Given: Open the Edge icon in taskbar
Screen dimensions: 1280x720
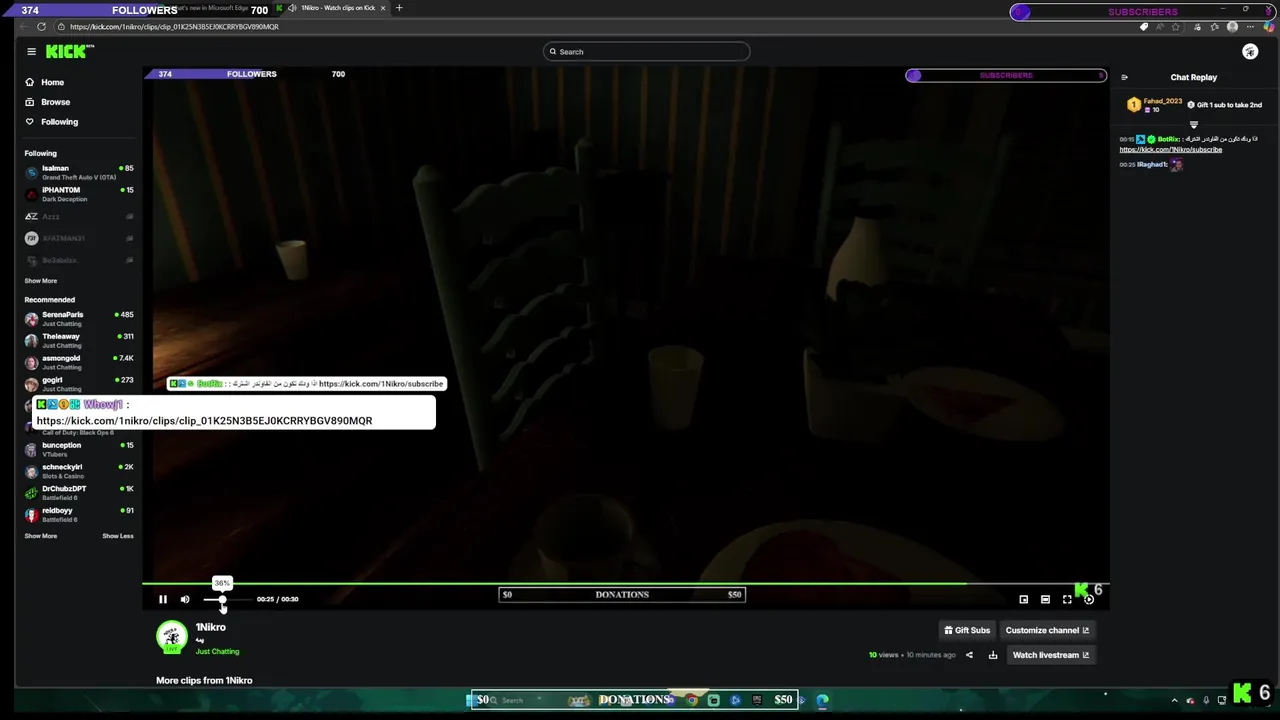Looking at the screenshot, I should pyautogui.click(x=822, y=700).
